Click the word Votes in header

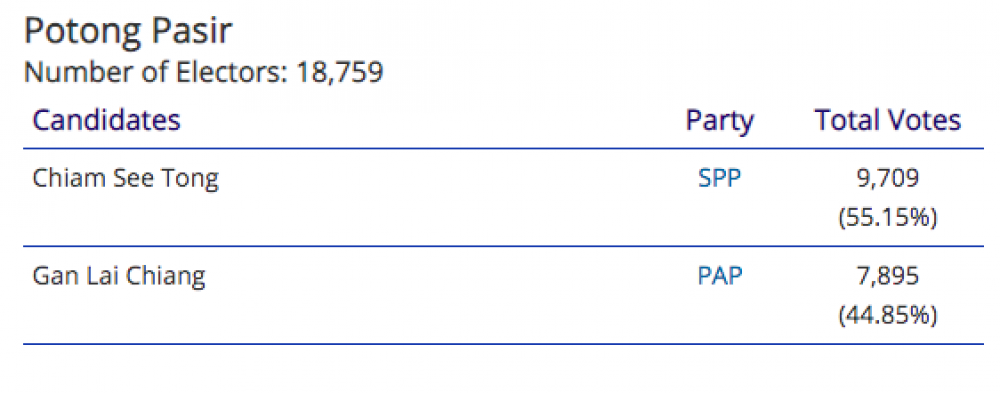pyautogui.click(x=926, y=120)
